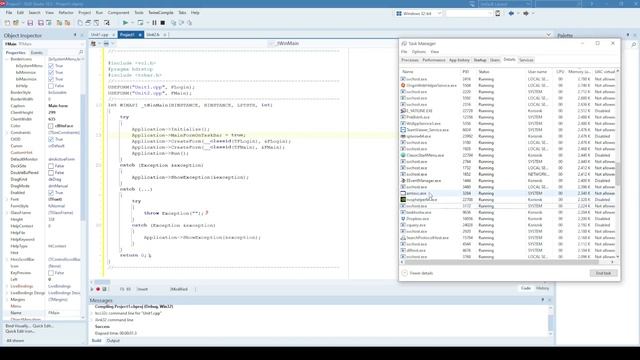
Task: Click the Pause debug icon
Action: click(x=154, y=23)
